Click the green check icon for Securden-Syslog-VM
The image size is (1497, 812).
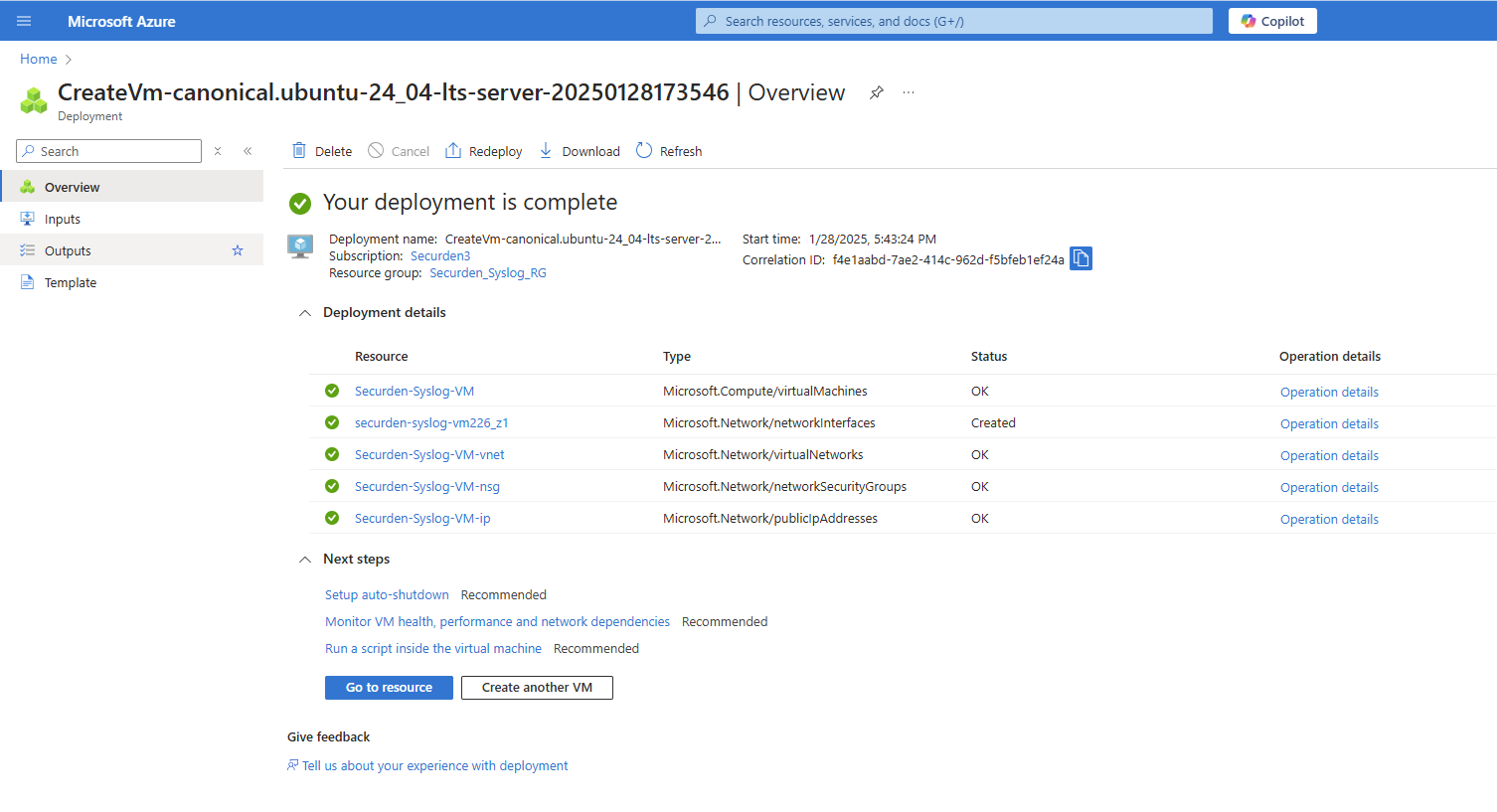[332, 391]
